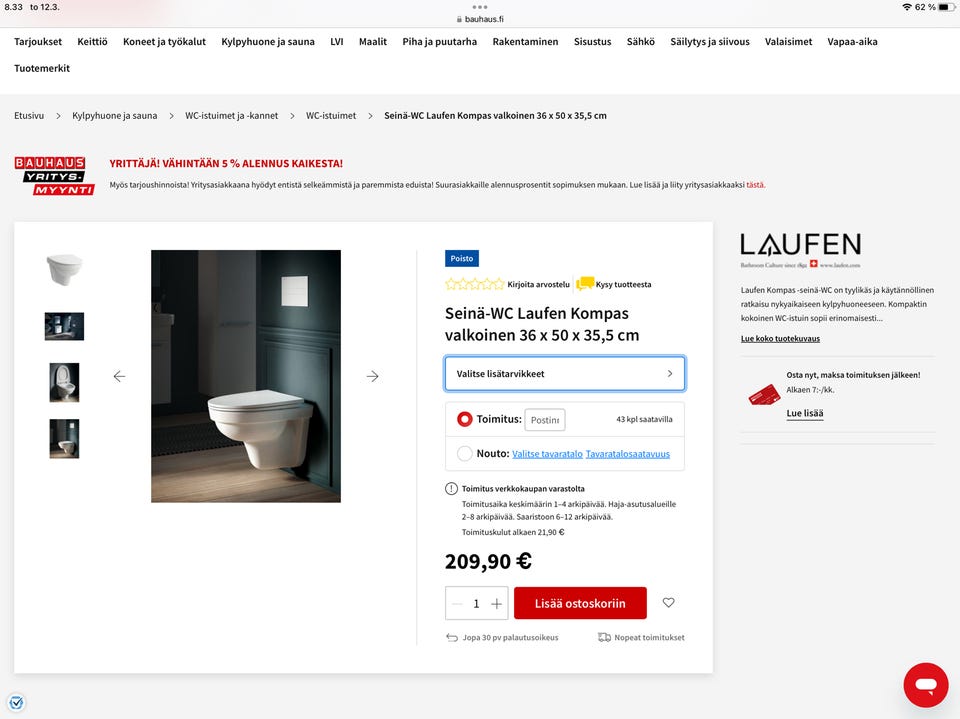
Task: Add product to favorites with heart icon
Action: [x=669, y=603]
